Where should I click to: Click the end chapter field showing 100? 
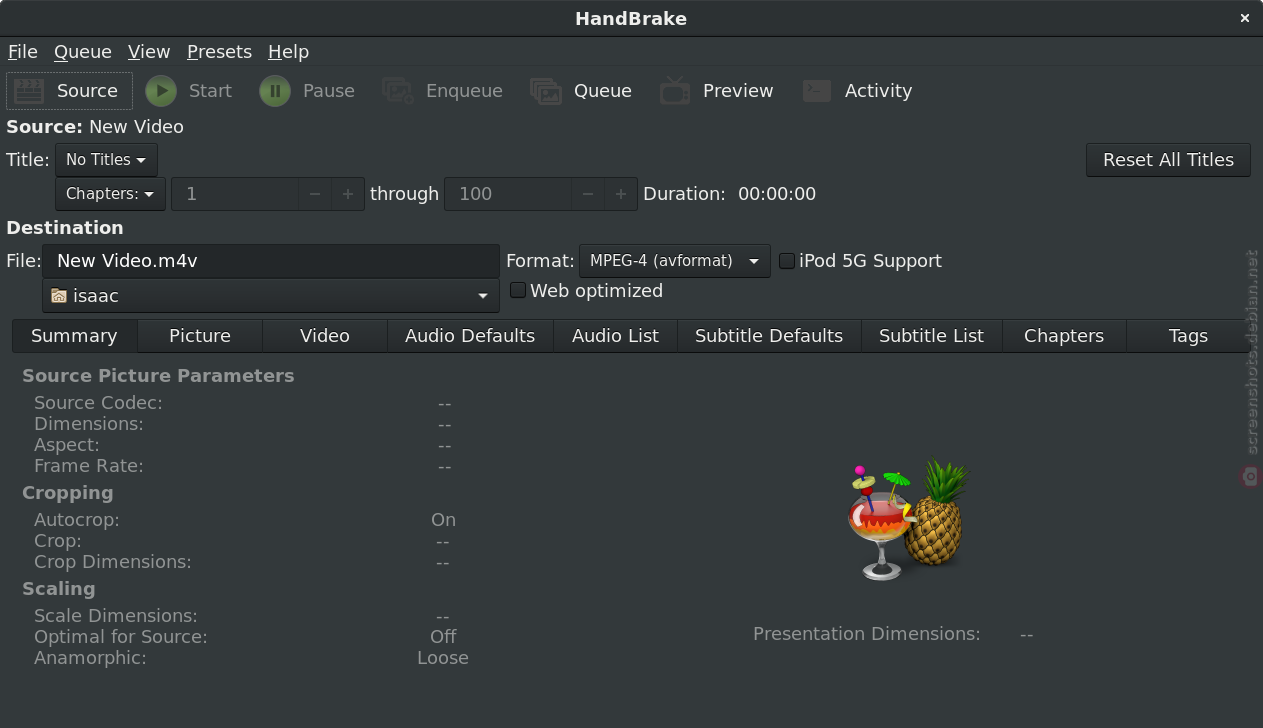click(x=508, y=194)
